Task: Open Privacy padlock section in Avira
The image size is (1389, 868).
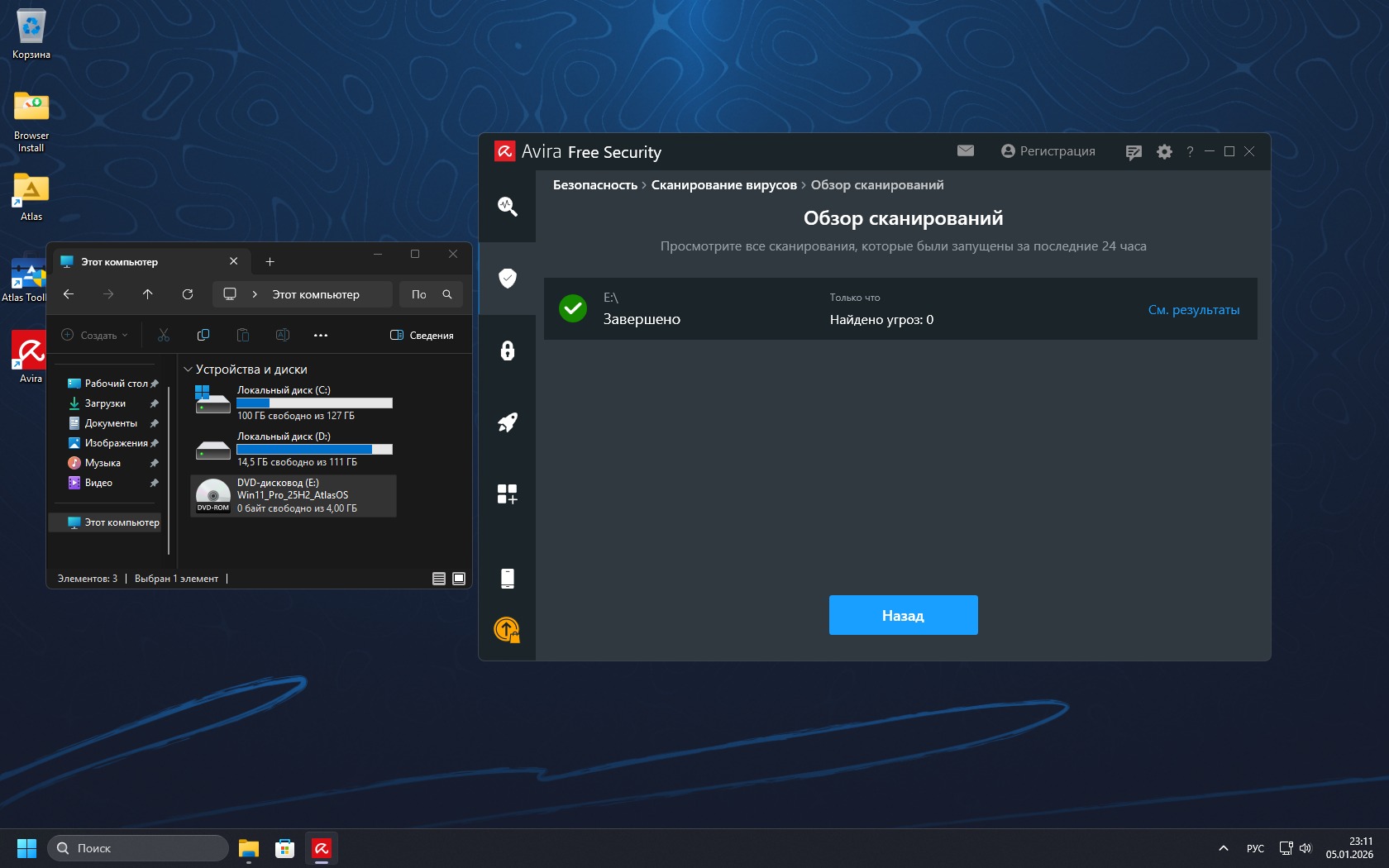Action: tap(508, 351)
